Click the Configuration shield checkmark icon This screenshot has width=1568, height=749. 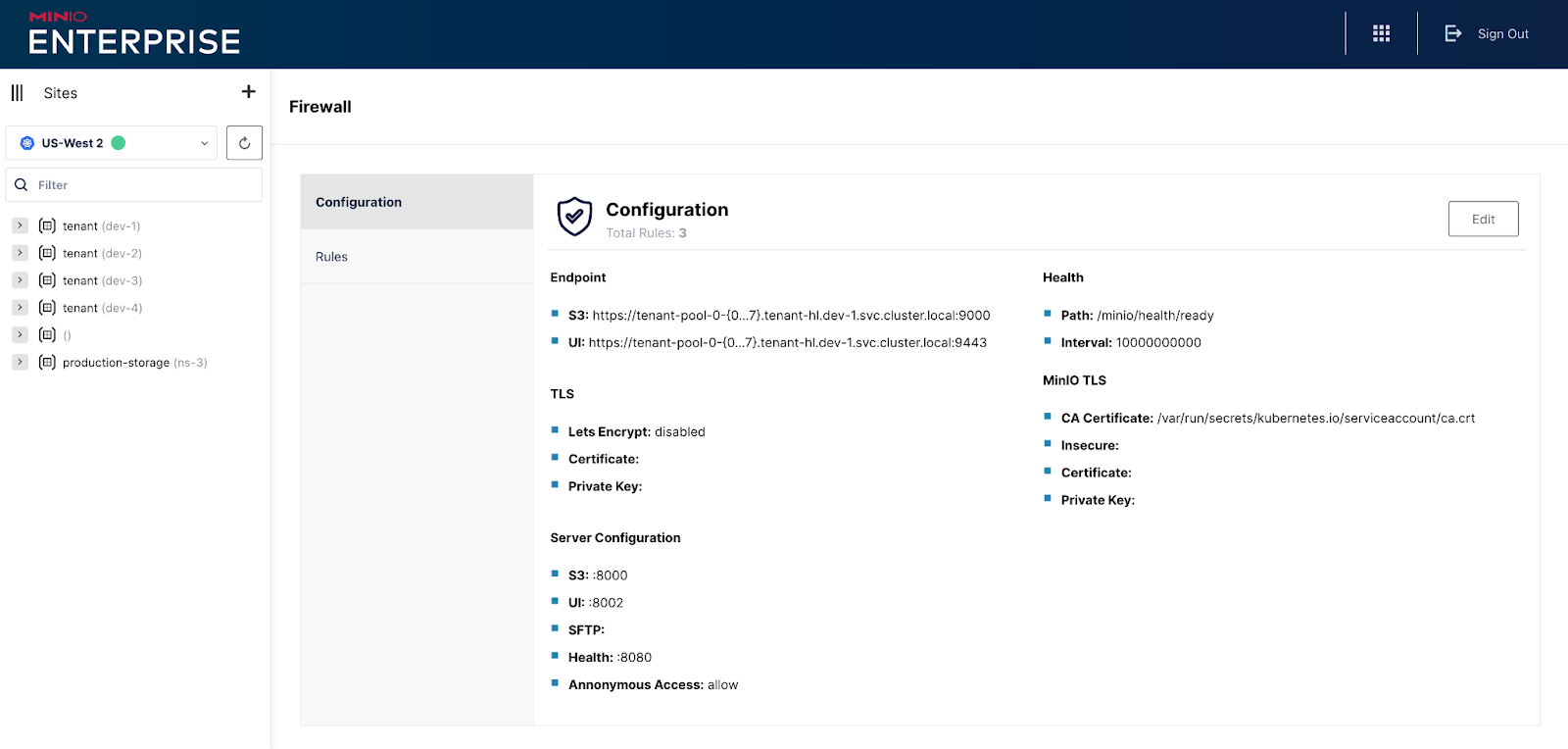click(x=574, y=217)
